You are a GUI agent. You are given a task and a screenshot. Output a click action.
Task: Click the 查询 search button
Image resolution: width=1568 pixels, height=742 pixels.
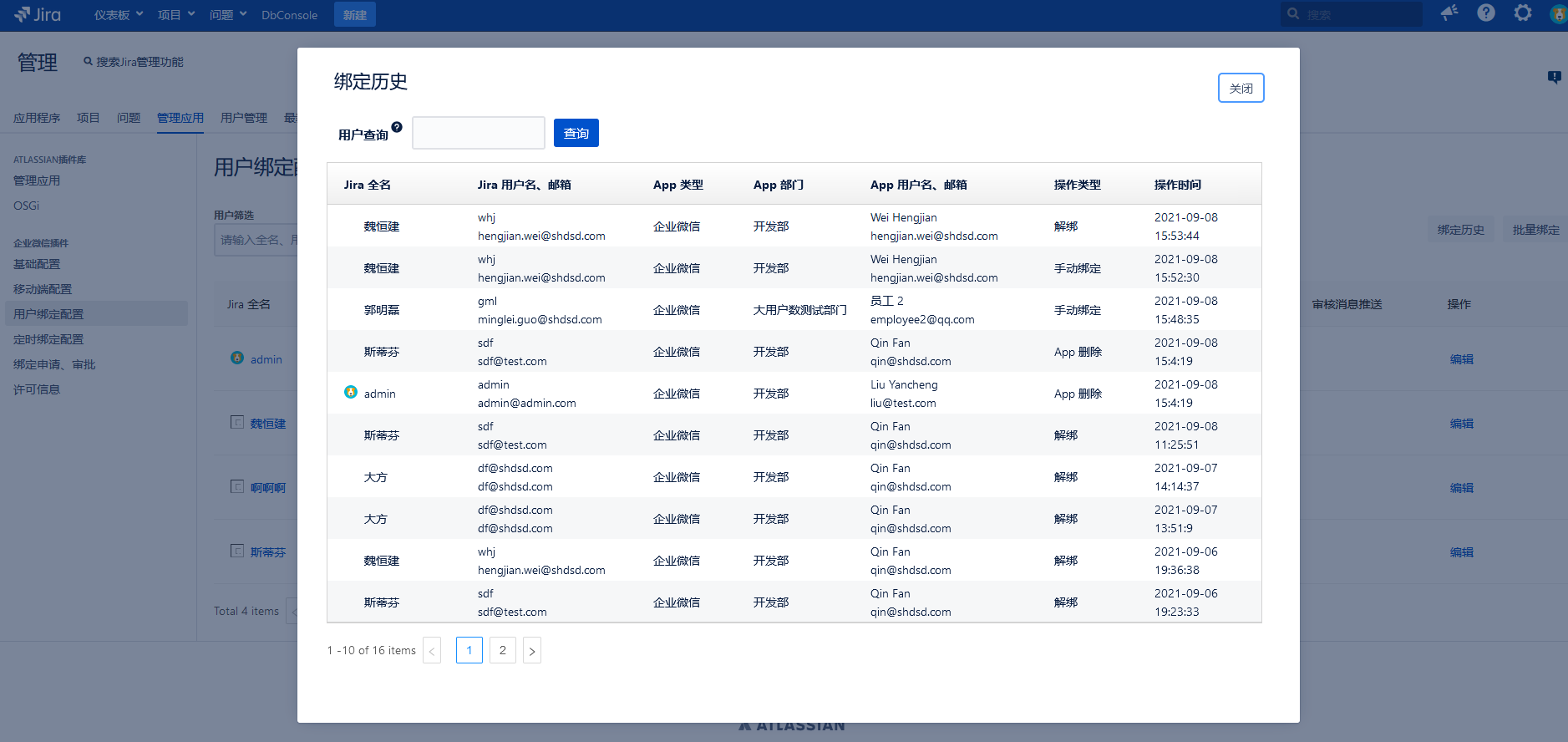(x=576, y=133)
